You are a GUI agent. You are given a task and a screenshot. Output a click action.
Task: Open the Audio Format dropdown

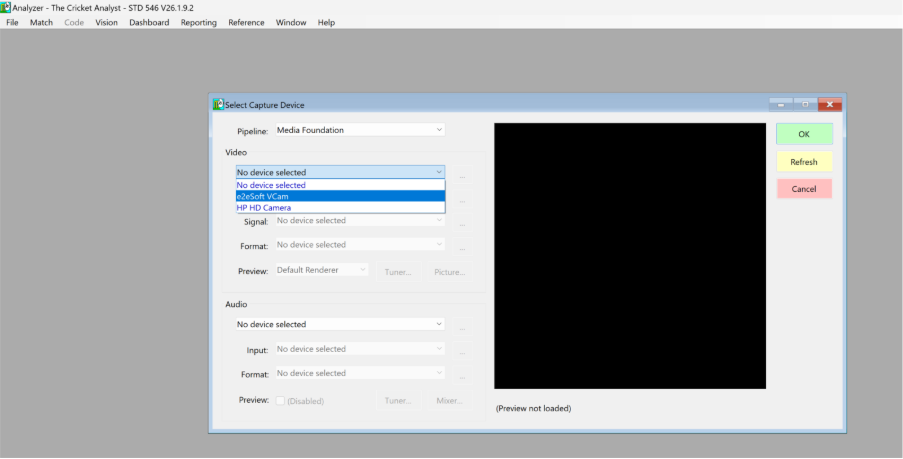coord(361,373)
